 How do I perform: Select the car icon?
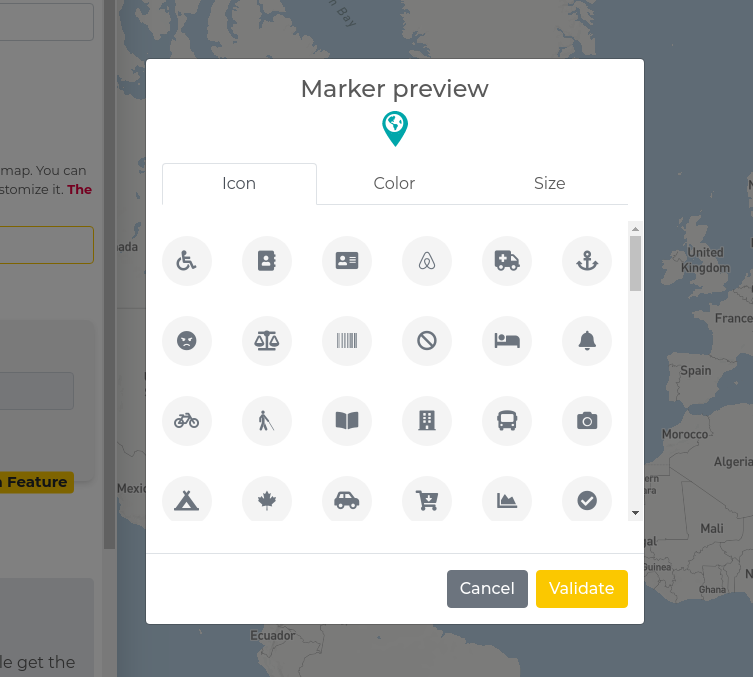347,500
